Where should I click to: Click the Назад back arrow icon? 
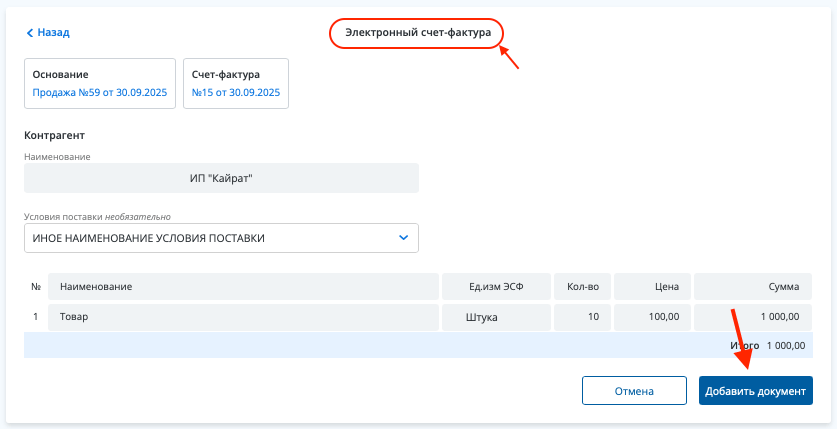30,33
